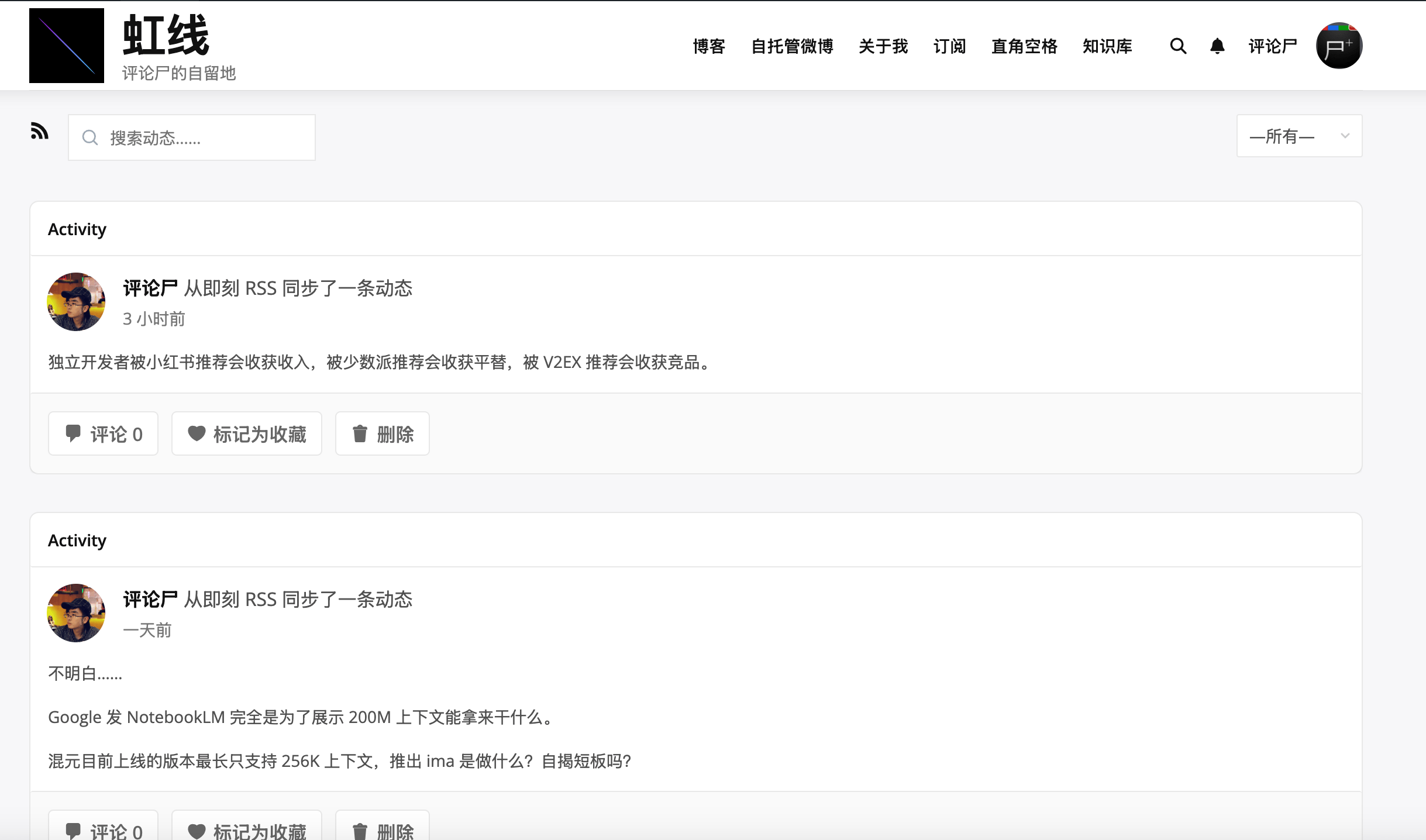The image size is (1426, 840).
Task: Click the site logo with diagonal line
Action: (67, 46)
